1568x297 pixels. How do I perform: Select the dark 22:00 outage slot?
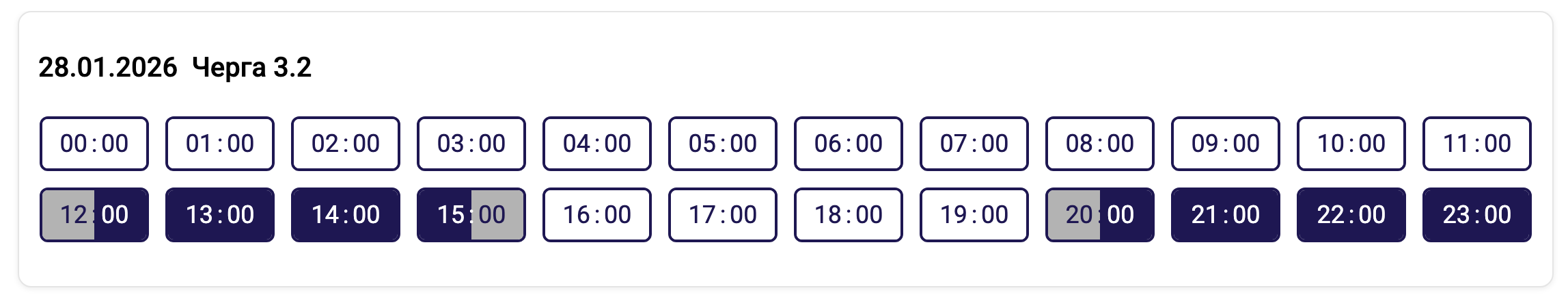tap(1351, 215)
